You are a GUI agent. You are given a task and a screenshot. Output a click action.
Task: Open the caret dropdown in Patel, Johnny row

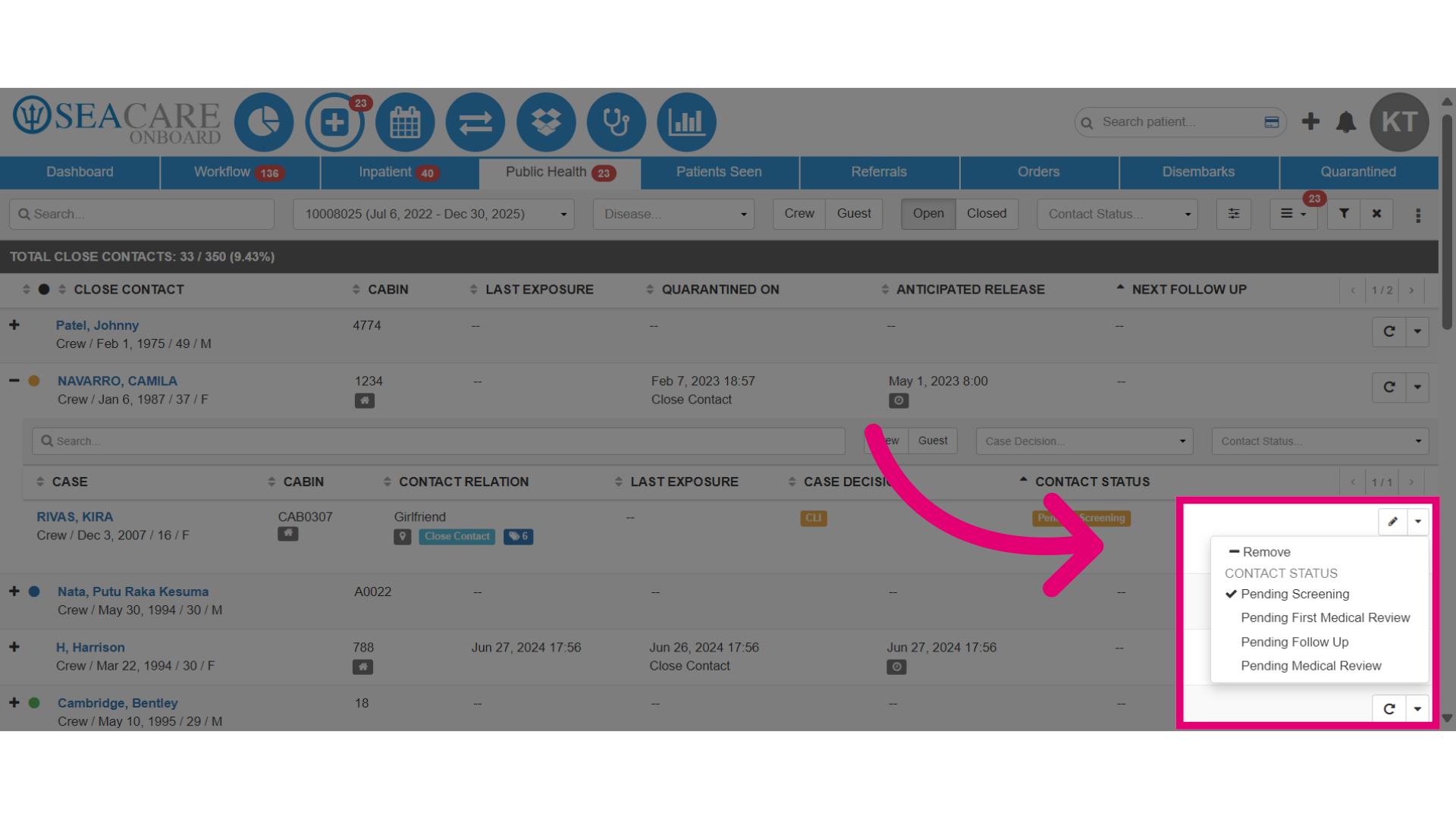(x=1417, y=331)
